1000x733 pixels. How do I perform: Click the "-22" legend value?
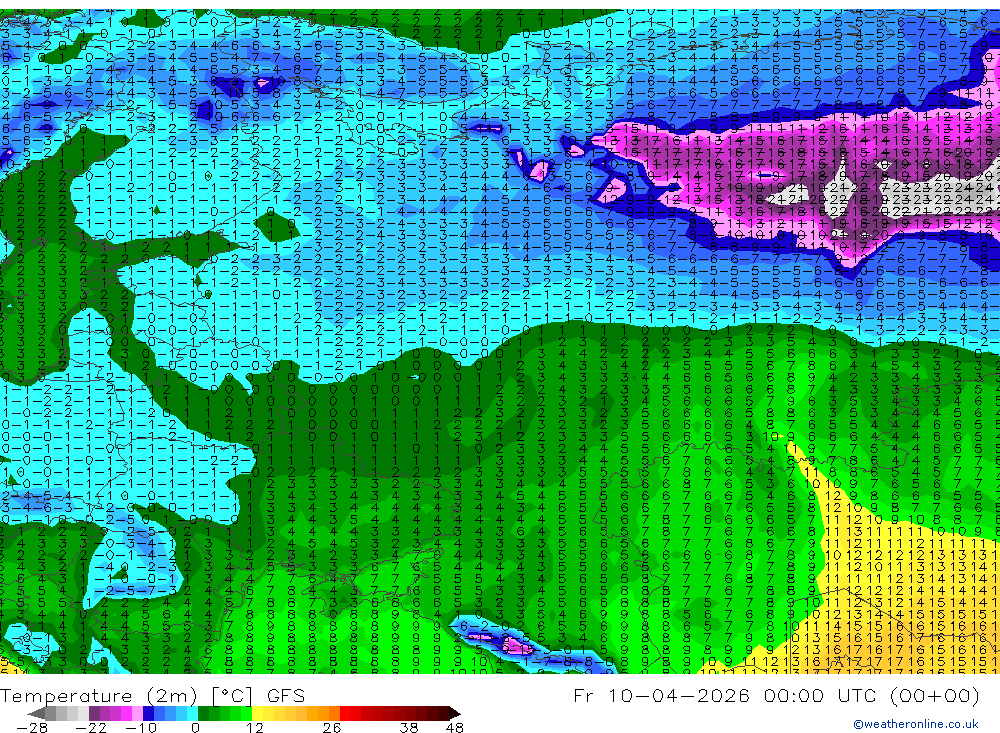(x=91, y=728)
